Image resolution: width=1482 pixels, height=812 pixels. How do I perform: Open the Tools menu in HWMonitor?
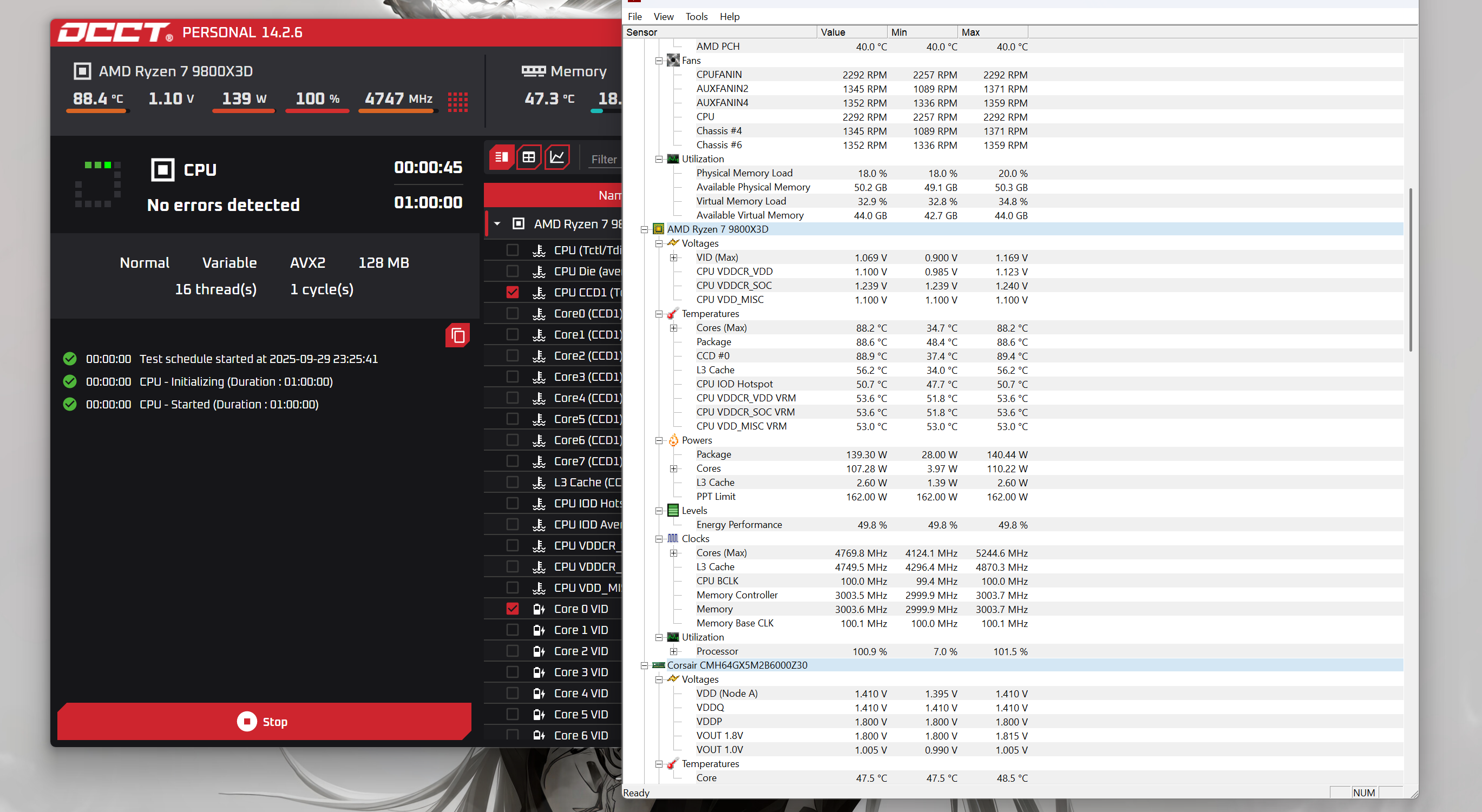pyautogui.click(x=696, y=17)
